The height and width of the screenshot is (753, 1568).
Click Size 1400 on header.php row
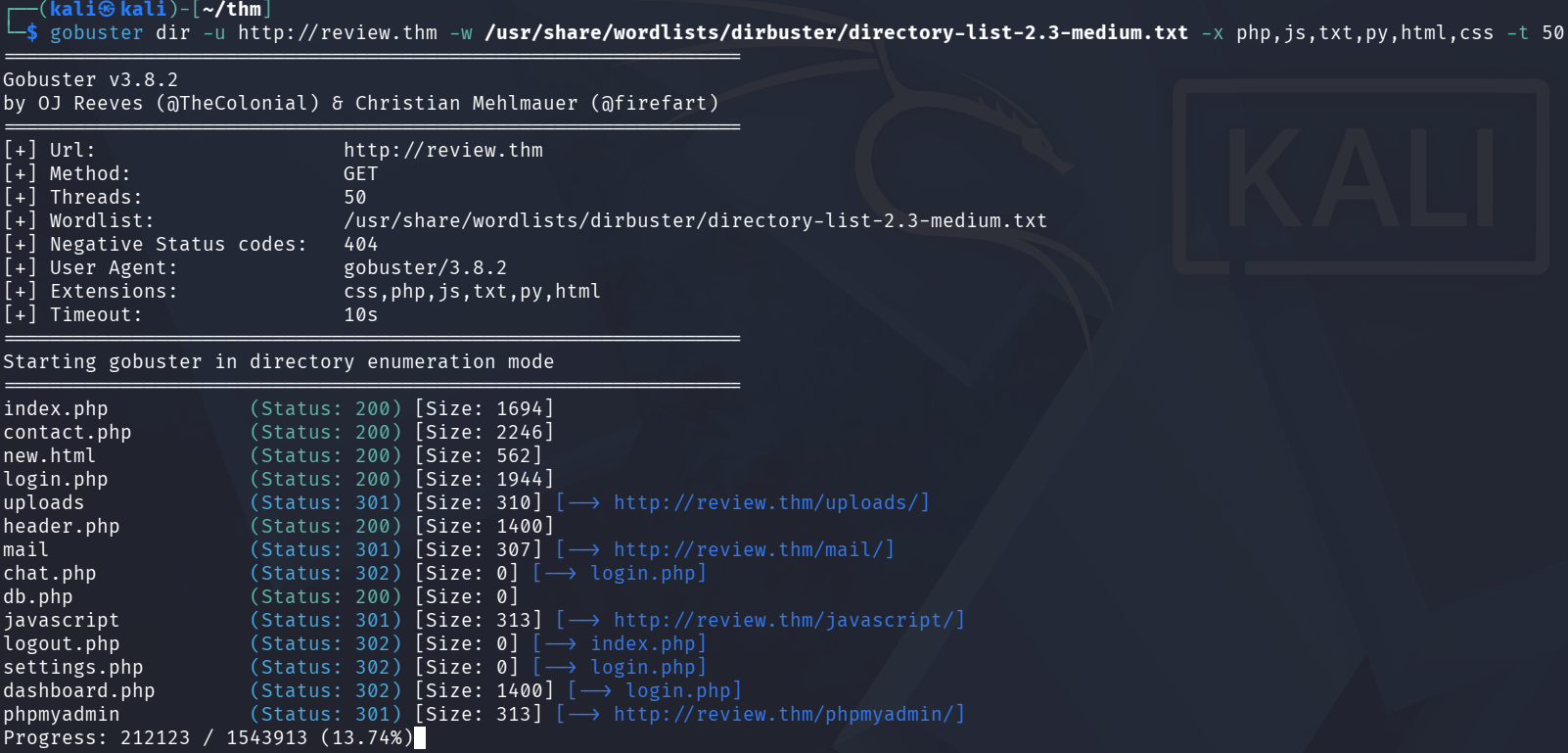click(x=484, y=526)
